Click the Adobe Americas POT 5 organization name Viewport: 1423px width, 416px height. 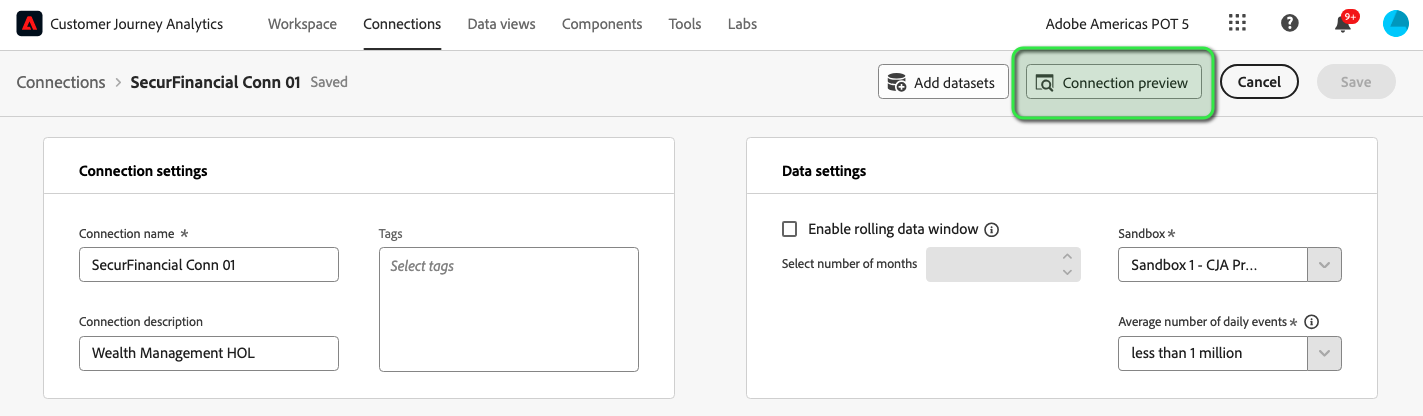(x=1117, y=24)
